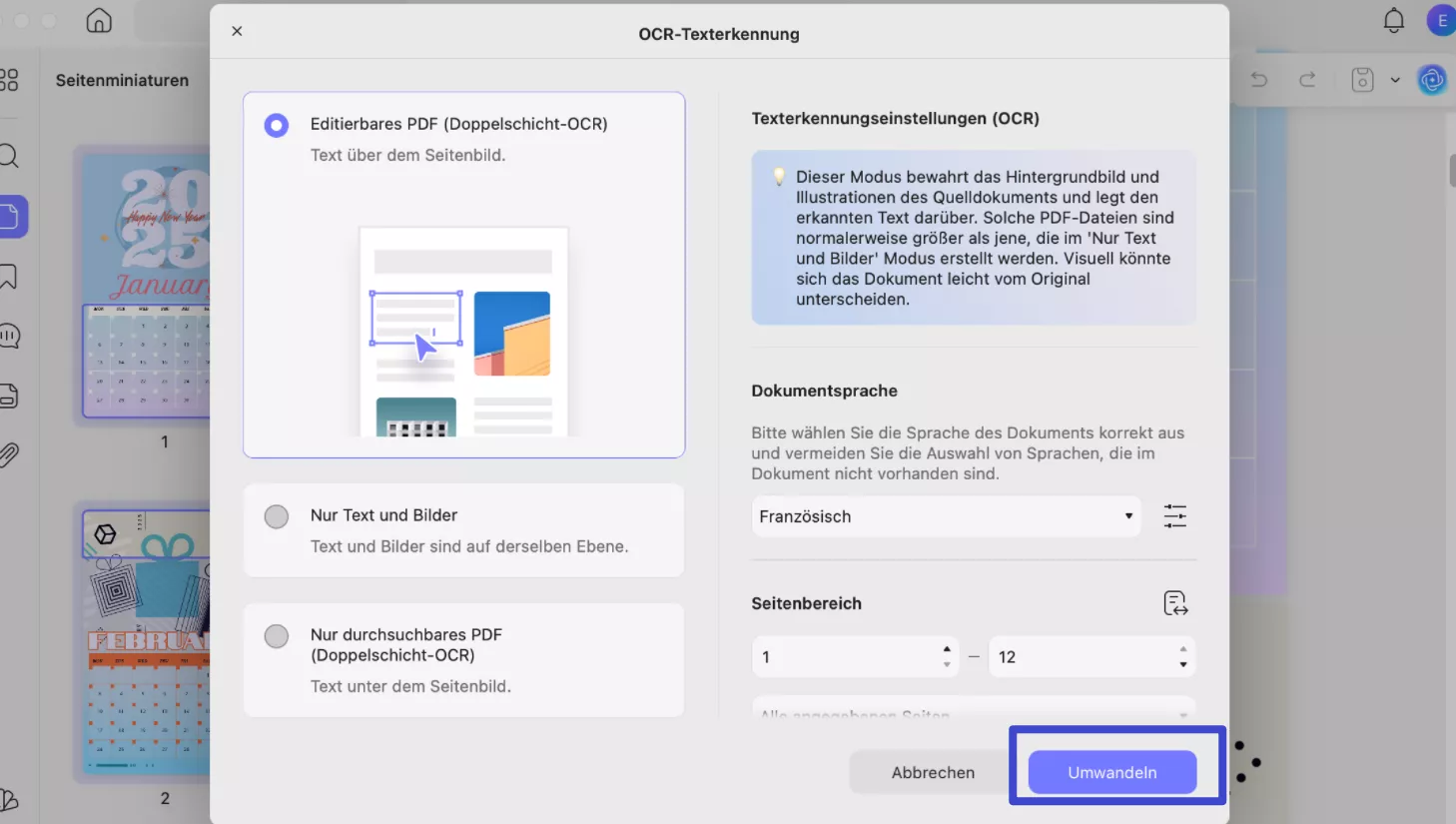This screenshot has width=1456, height=824.
Task: Open language settings icon beside Französisch
Action: coord(1175,516)
